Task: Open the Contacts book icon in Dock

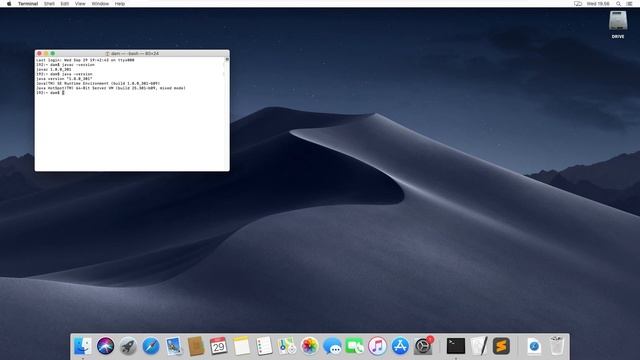Action: click(x=196, y=346)
